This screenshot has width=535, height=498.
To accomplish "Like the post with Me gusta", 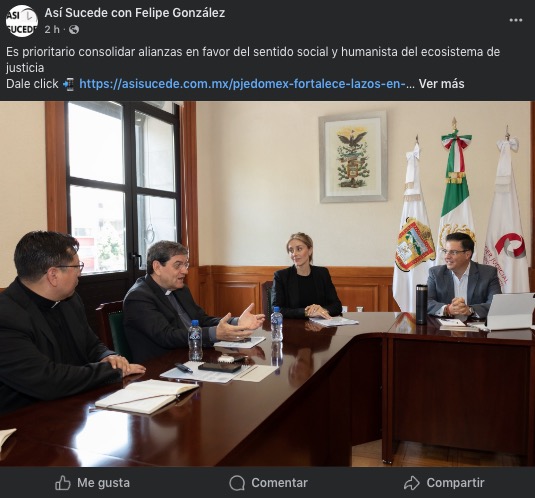I will [x=92, y=483].
